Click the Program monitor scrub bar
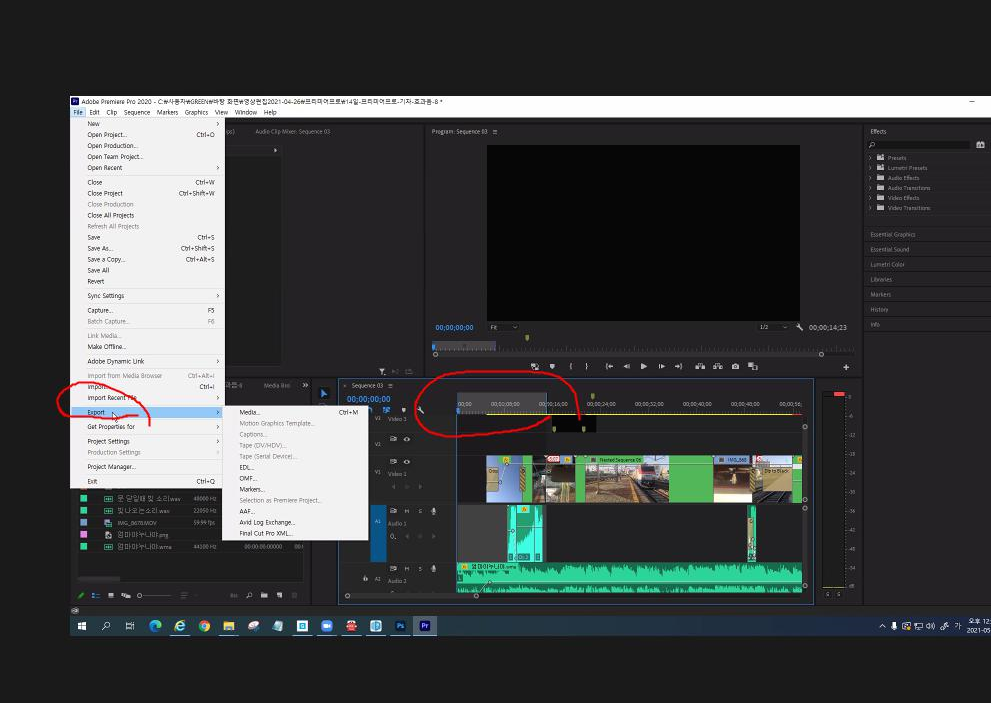Image resolution: width=991 pixels, height=703 pixels. tap(643, 346)
